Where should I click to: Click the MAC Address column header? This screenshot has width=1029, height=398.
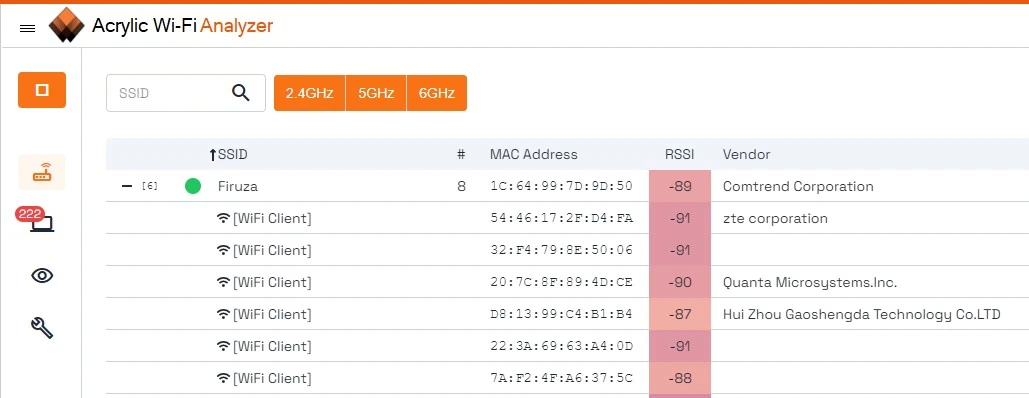click(534, 155)
